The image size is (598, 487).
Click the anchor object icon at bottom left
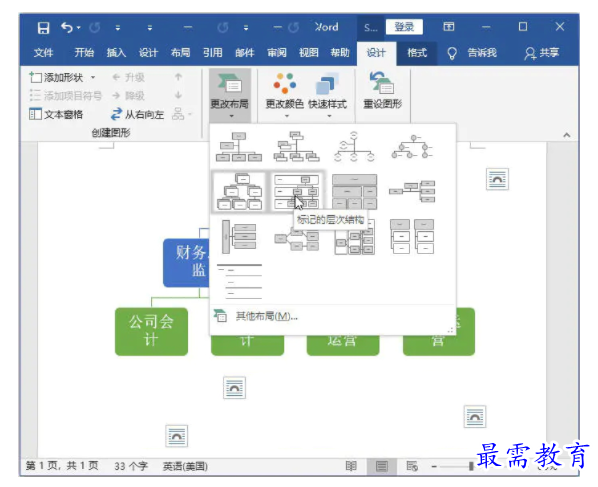click(177, 436)
